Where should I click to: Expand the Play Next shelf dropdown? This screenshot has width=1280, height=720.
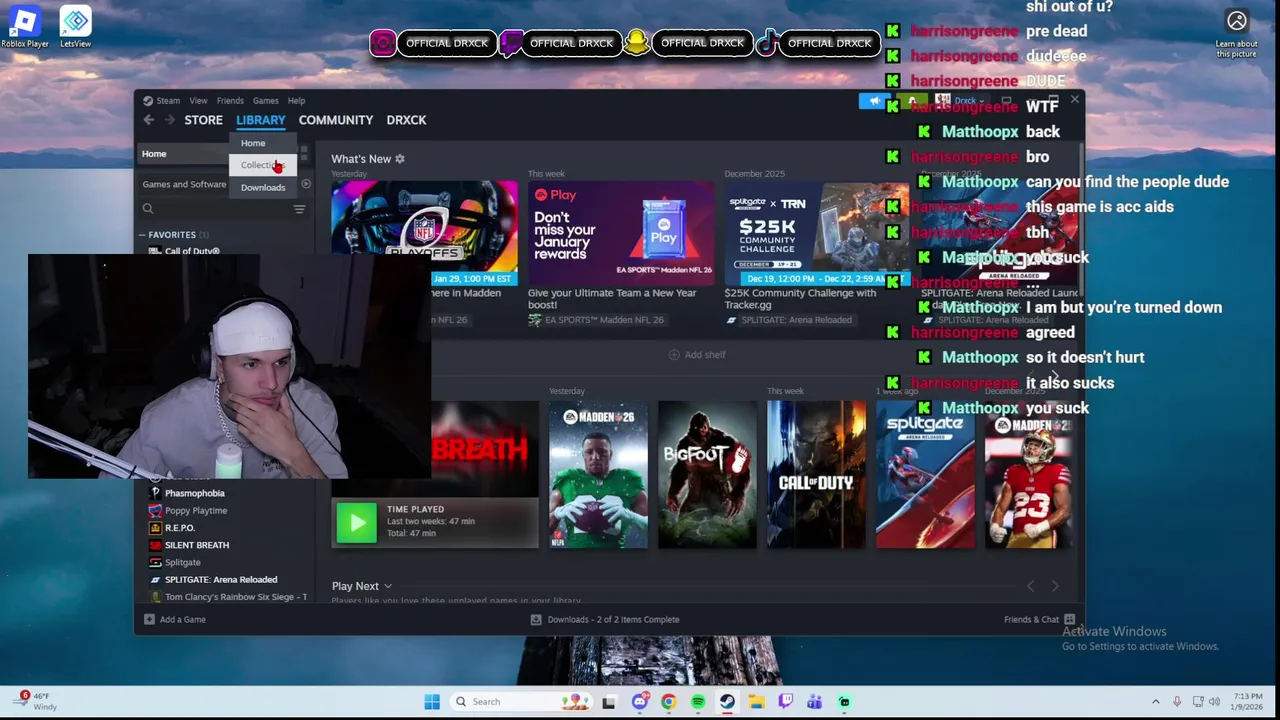[388, 587]
